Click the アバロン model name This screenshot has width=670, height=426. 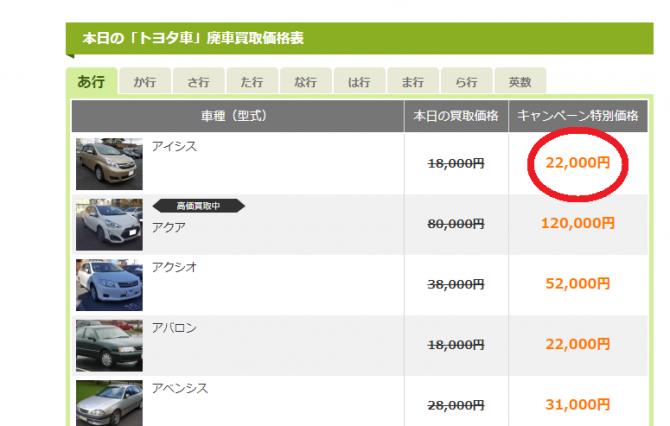pyautogui.click(x=174, y=328)
